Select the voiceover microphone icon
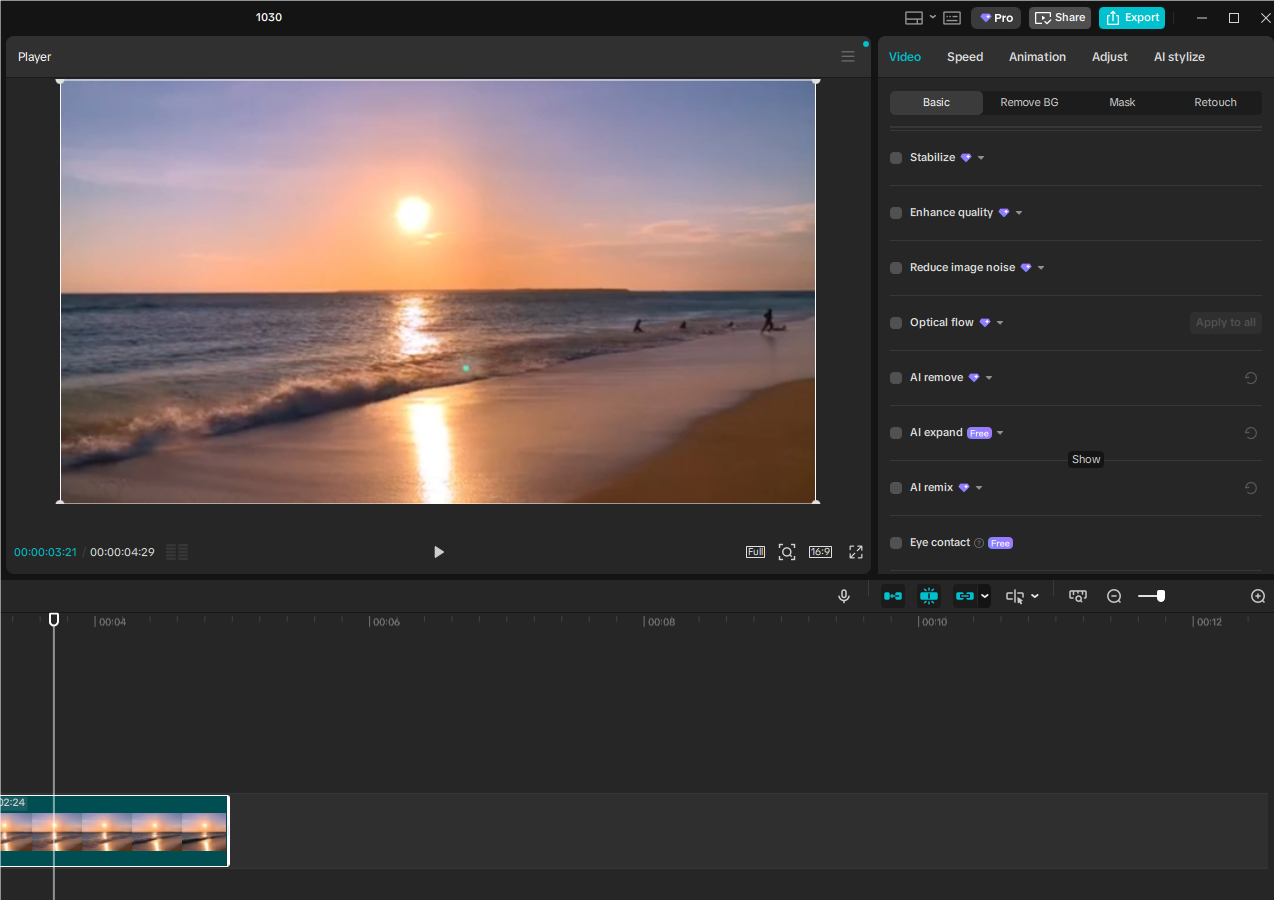This screenshot has height=900, width=1274. 843,595
